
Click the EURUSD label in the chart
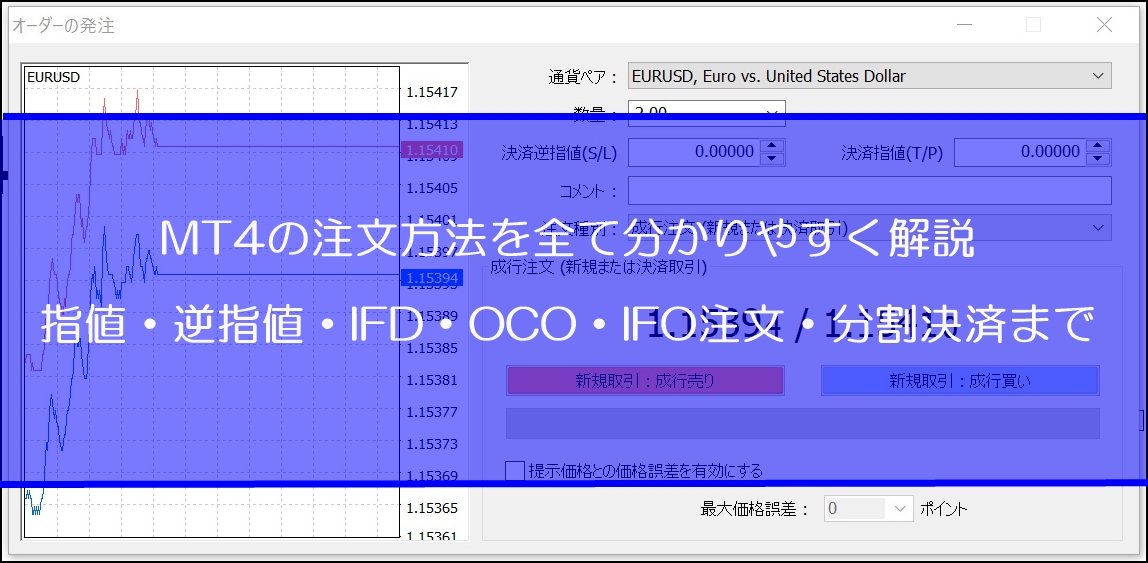click(53, 77)
